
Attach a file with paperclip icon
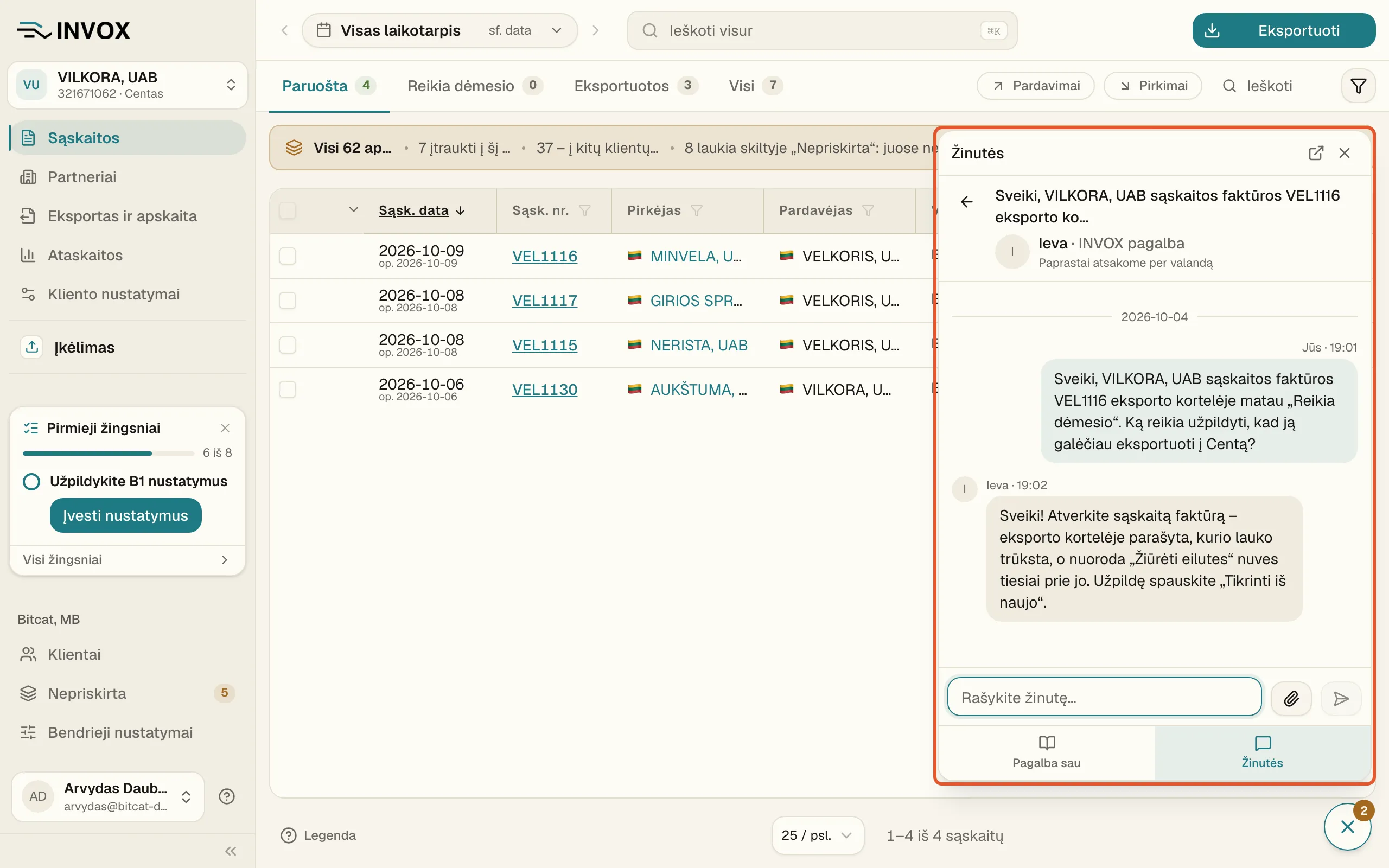[x=1291, y=698]
